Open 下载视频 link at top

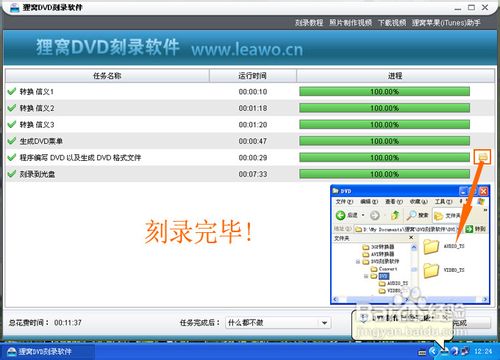pos(392,23)
